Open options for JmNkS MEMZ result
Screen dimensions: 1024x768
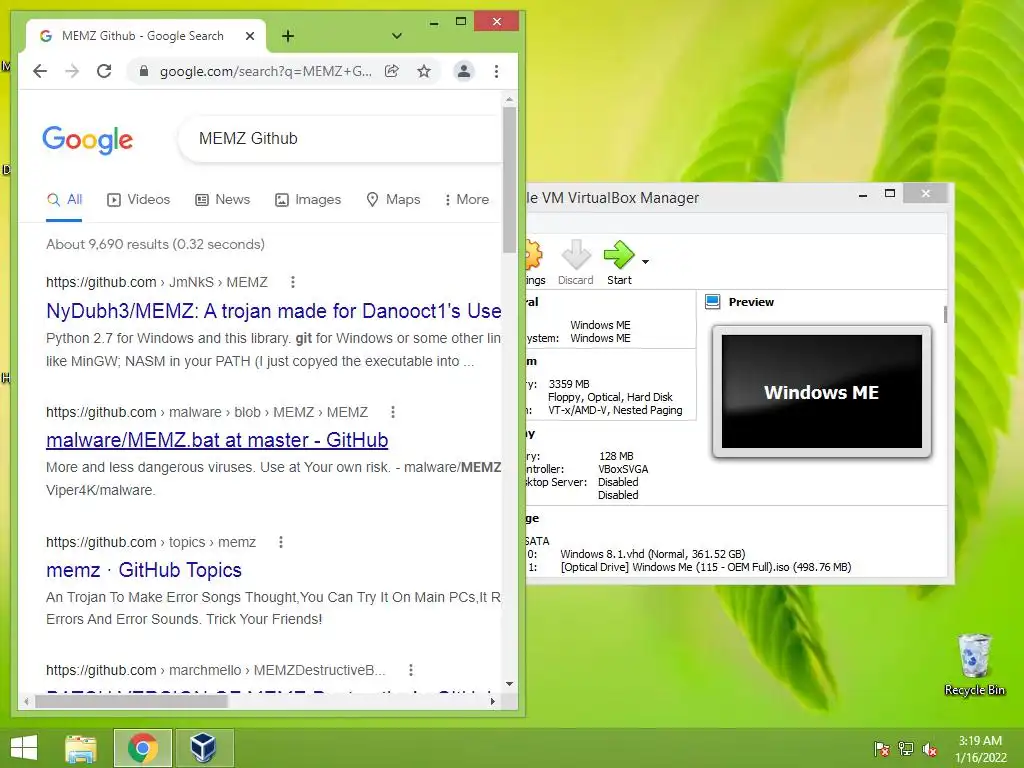point(293,282)
